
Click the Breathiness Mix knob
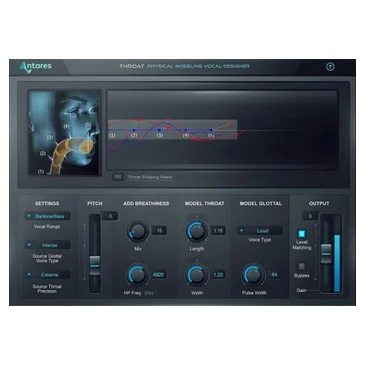pos(137,231)
